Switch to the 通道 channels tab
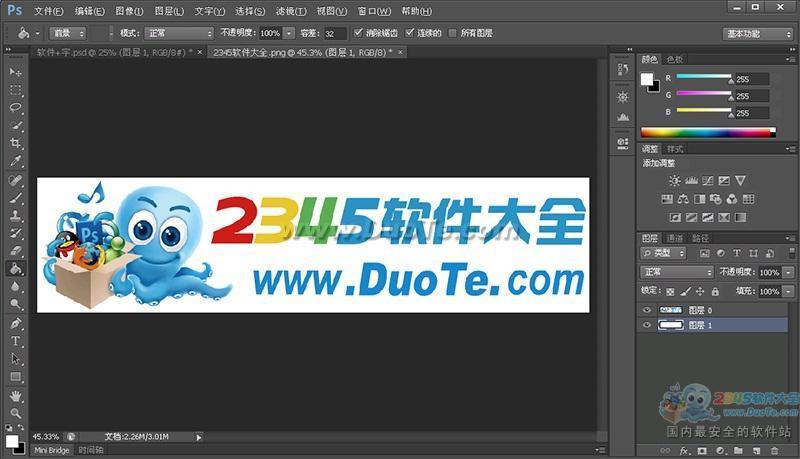The width and height of the screenshot is (800, 459). click(x=674, y=238)
